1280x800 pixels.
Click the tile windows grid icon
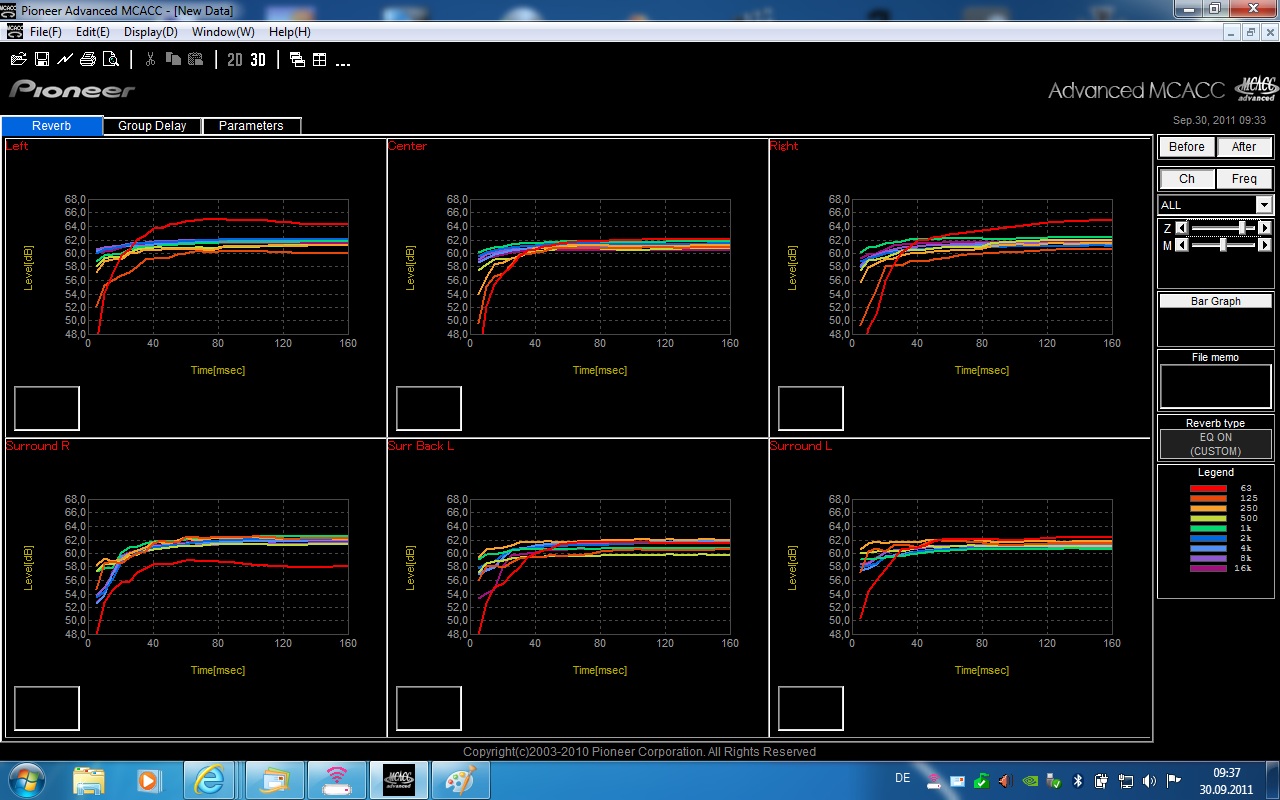[x=320, y=60]
